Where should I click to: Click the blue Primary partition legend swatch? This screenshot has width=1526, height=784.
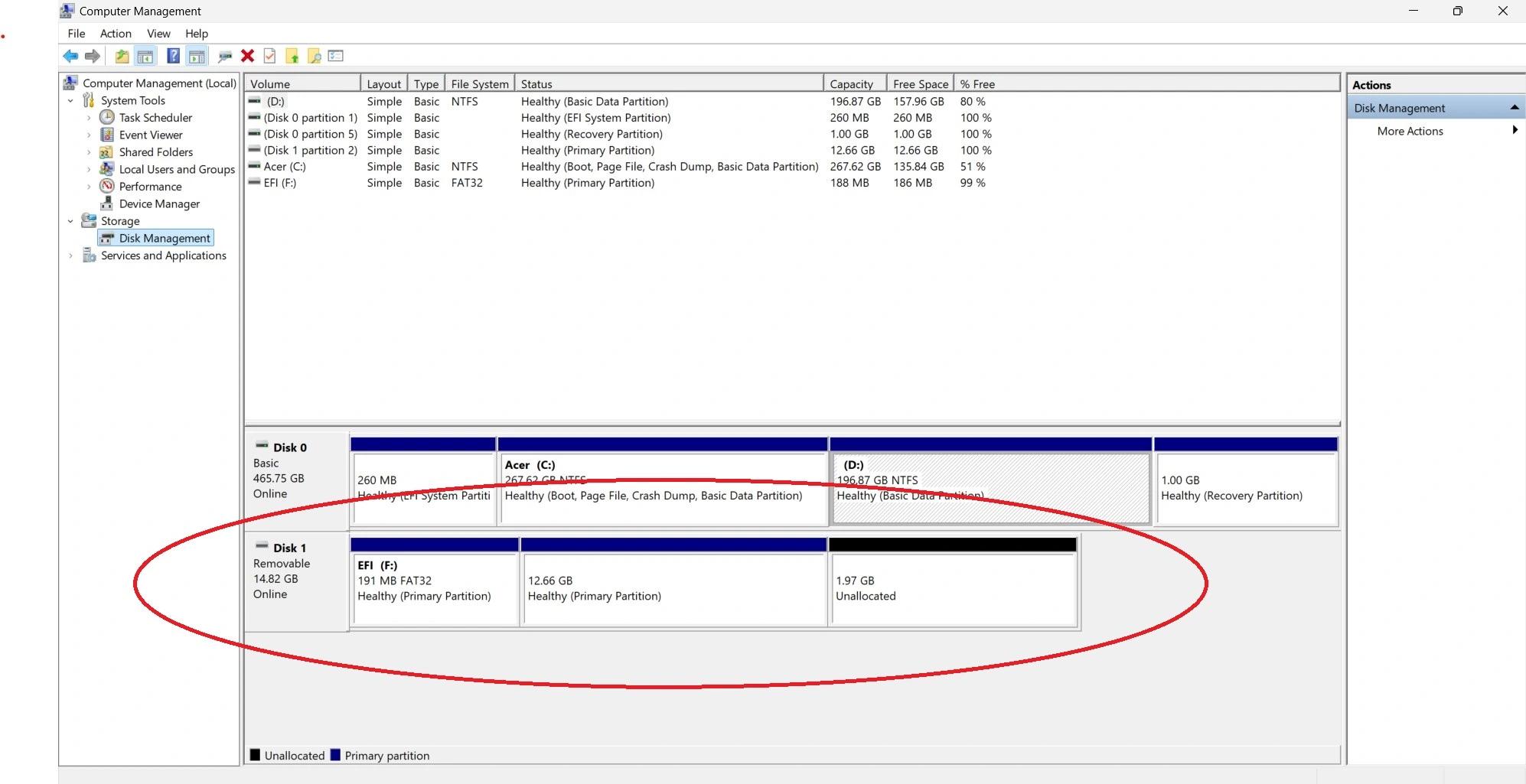tap(335, 755)
